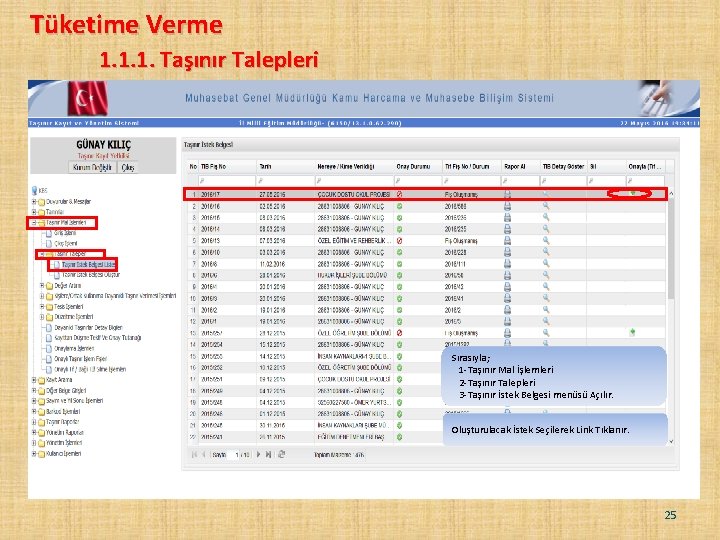Click the KBS root icon in the tree
720x540 pixels.
tap(34, 191)
